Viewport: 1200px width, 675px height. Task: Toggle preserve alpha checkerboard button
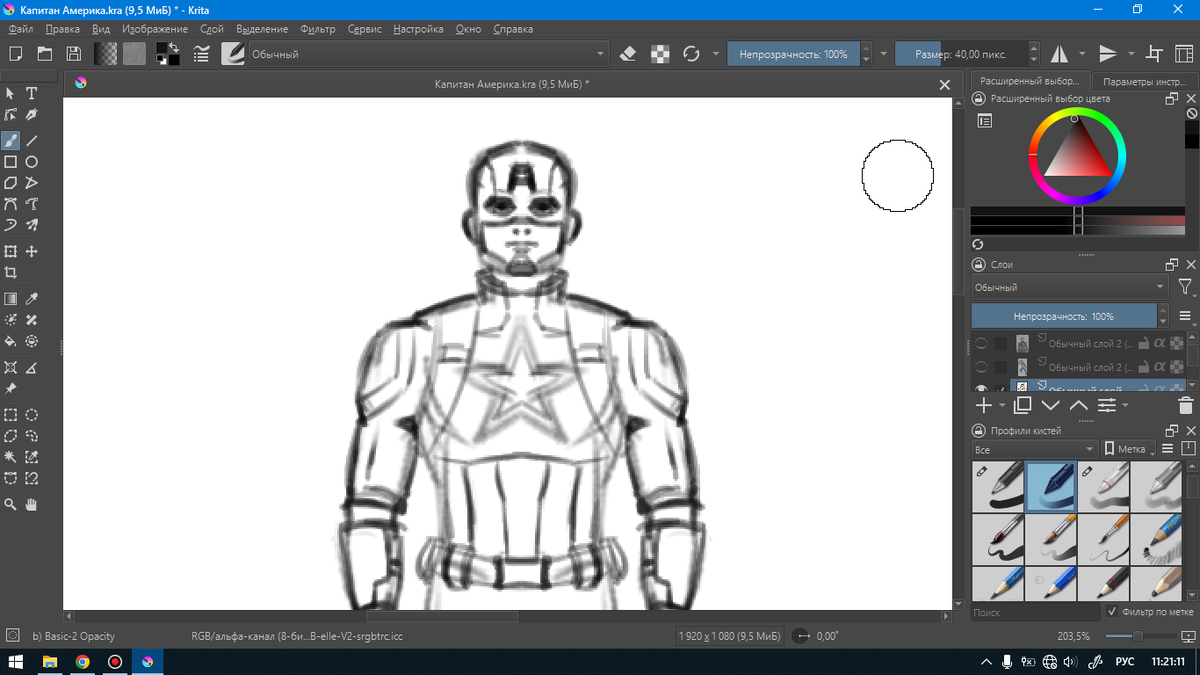pos(660,54)
